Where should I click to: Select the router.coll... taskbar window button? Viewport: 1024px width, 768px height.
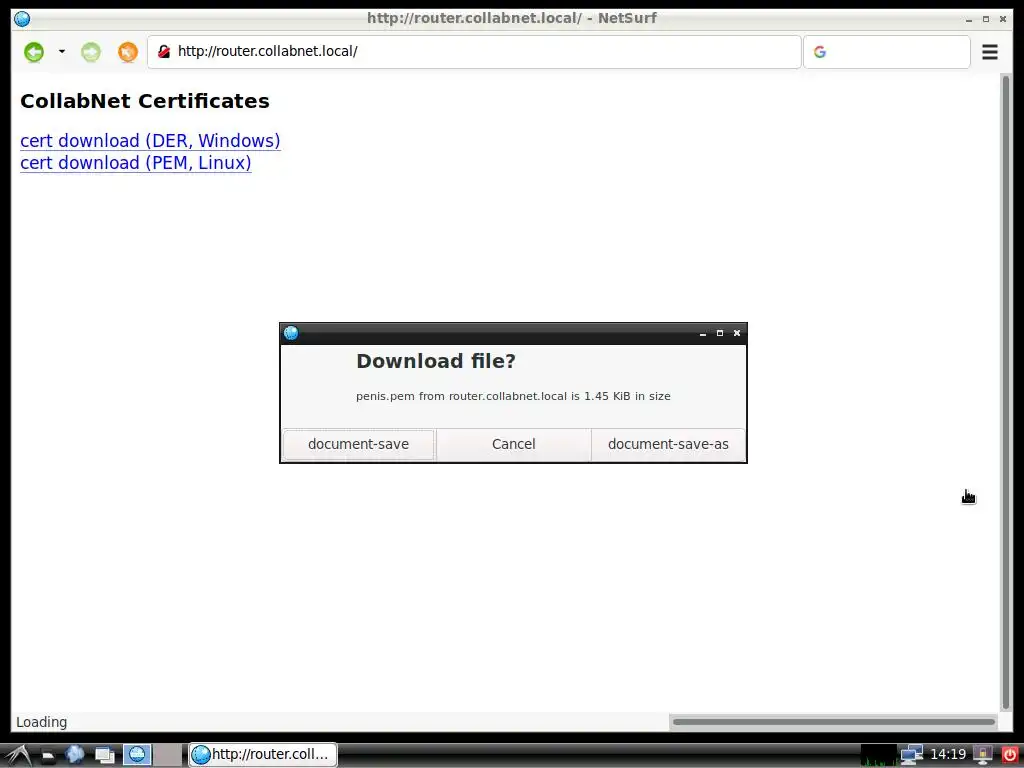point(263,754)
